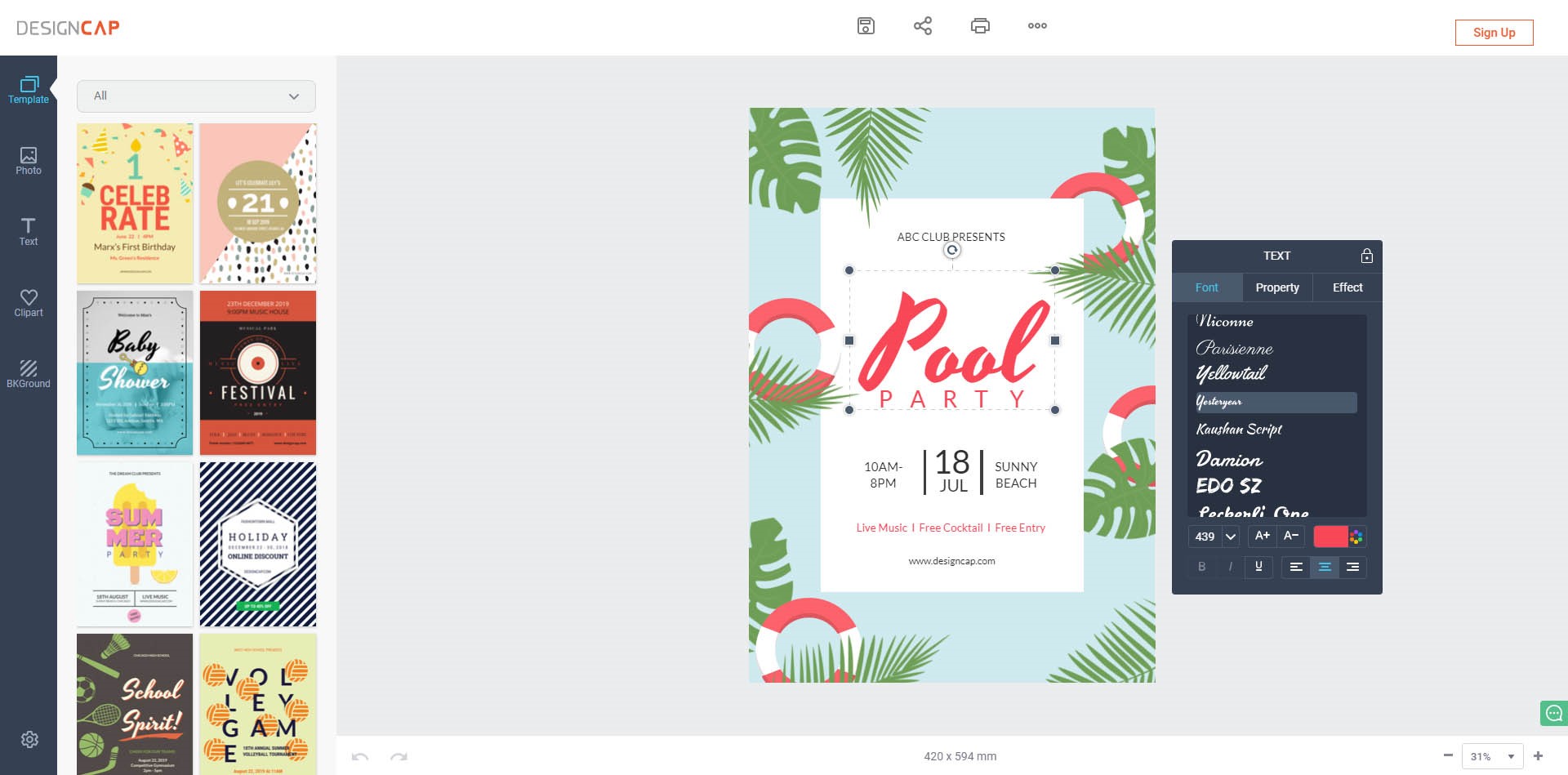Screen dimensions: 1568x775
Task: Switch to the Property tab
Action: point(1277,287)
